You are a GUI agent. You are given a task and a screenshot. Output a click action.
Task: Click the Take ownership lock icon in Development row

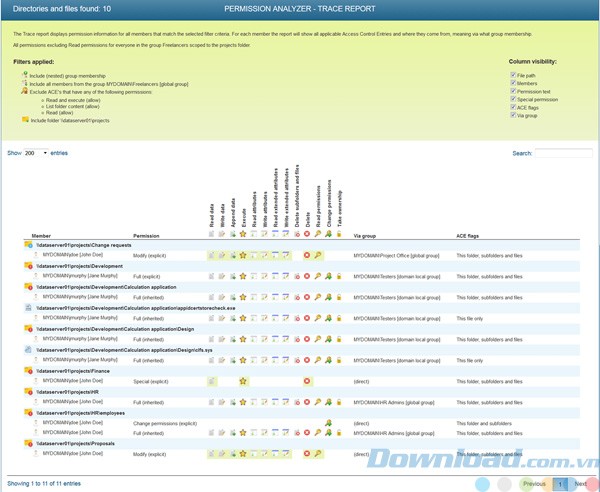point(339,277)
